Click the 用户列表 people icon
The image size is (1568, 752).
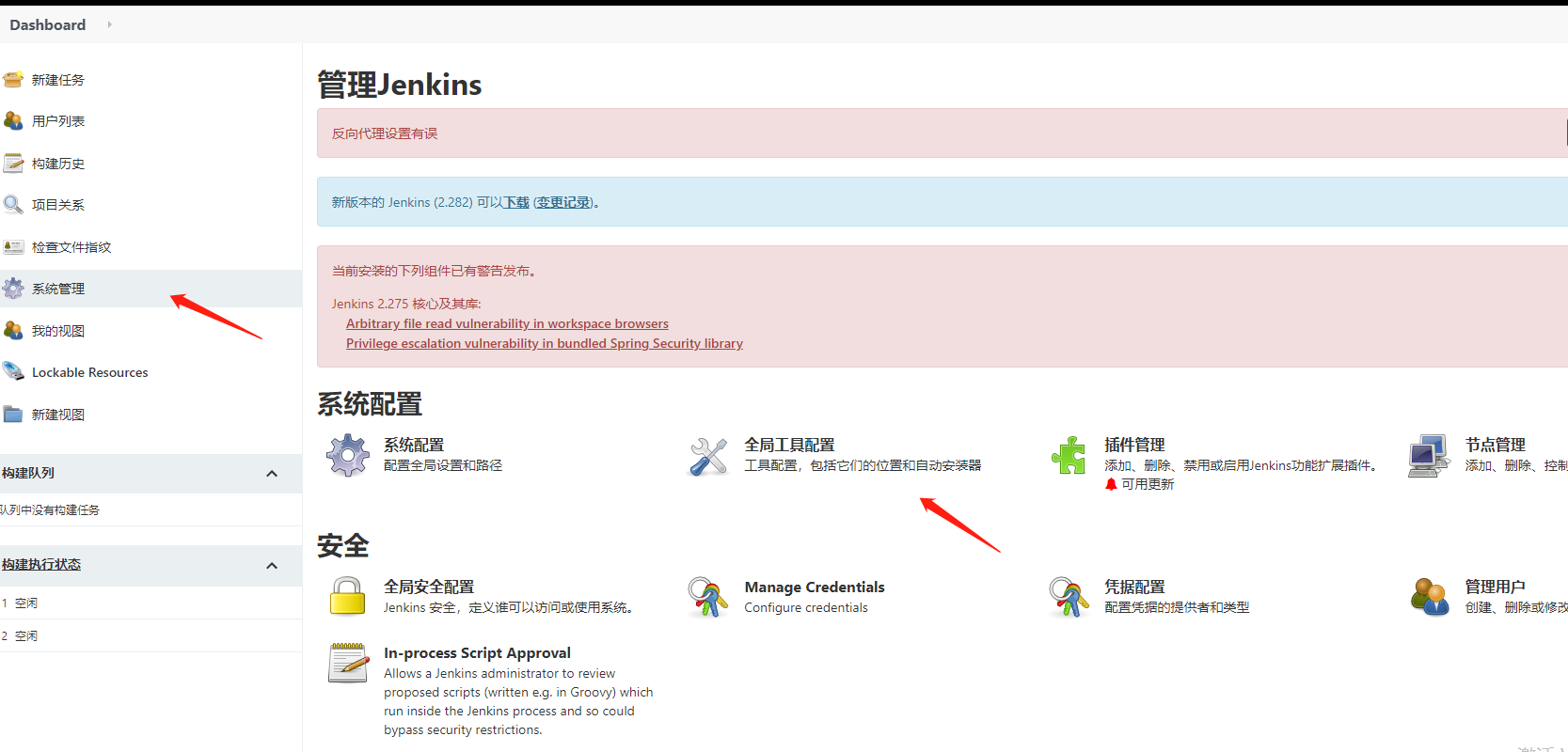[13, 121]
